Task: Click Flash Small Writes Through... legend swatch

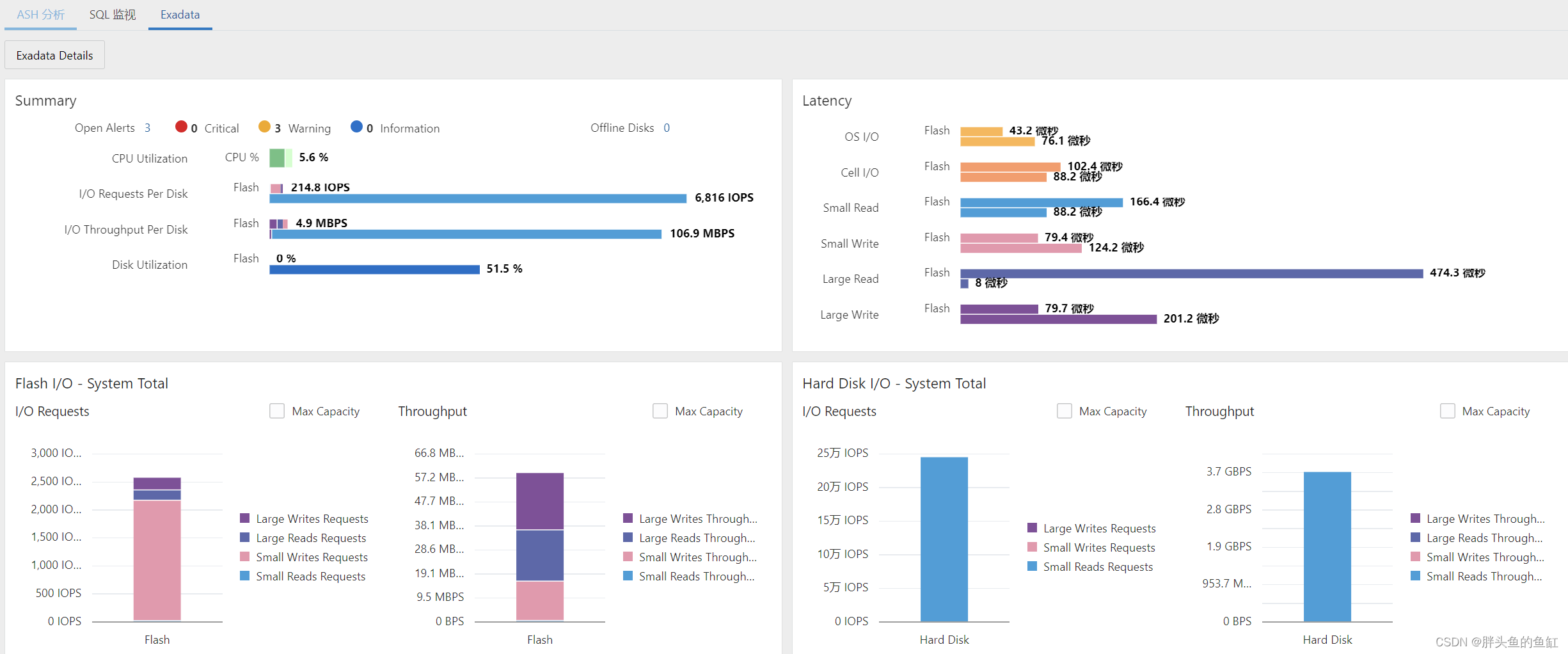Action: coord(628,557)
